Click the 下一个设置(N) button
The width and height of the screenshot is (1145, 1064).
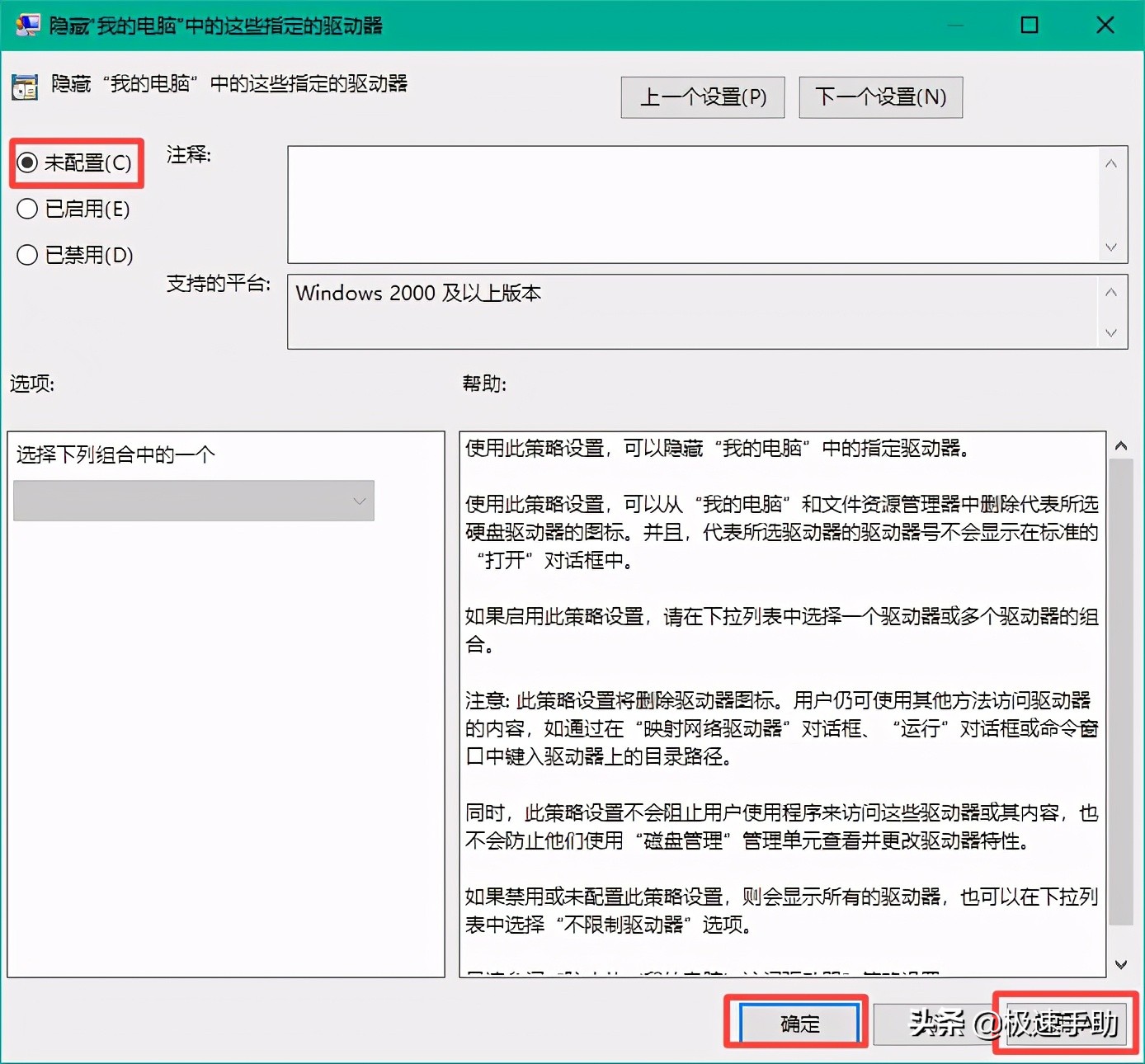click(880, 97)
